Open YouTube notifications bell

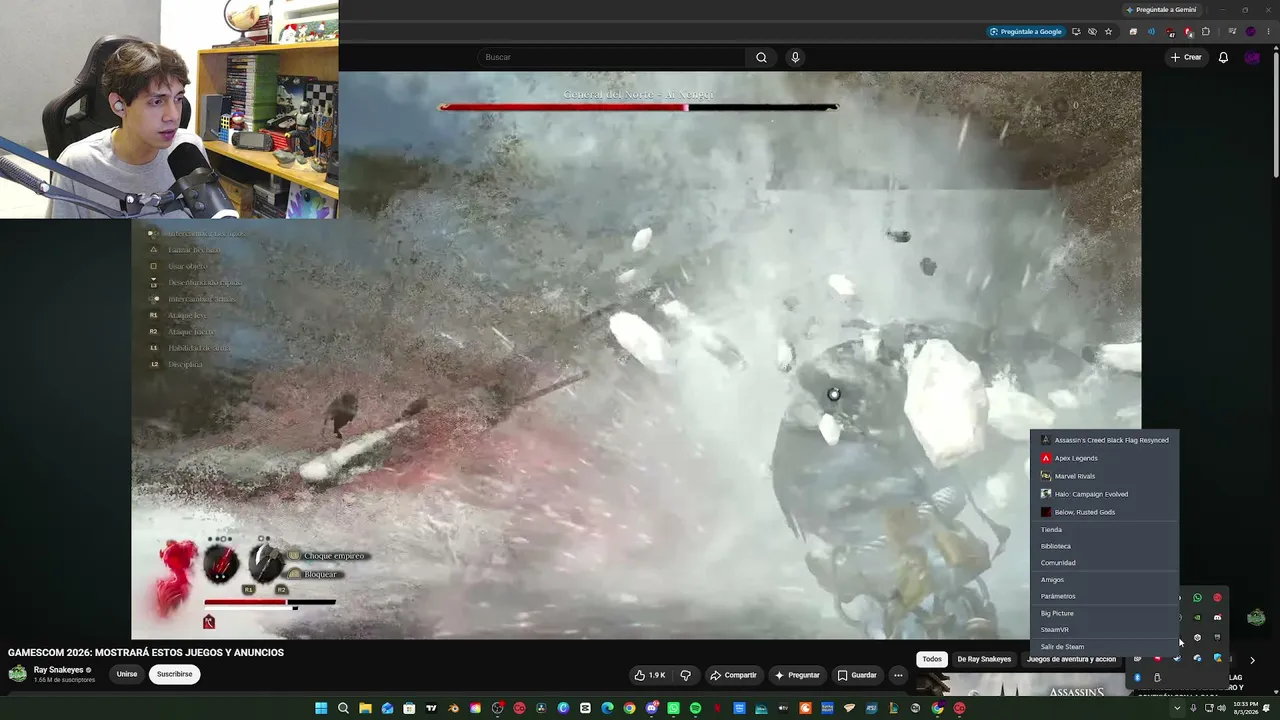(1223, 57)
